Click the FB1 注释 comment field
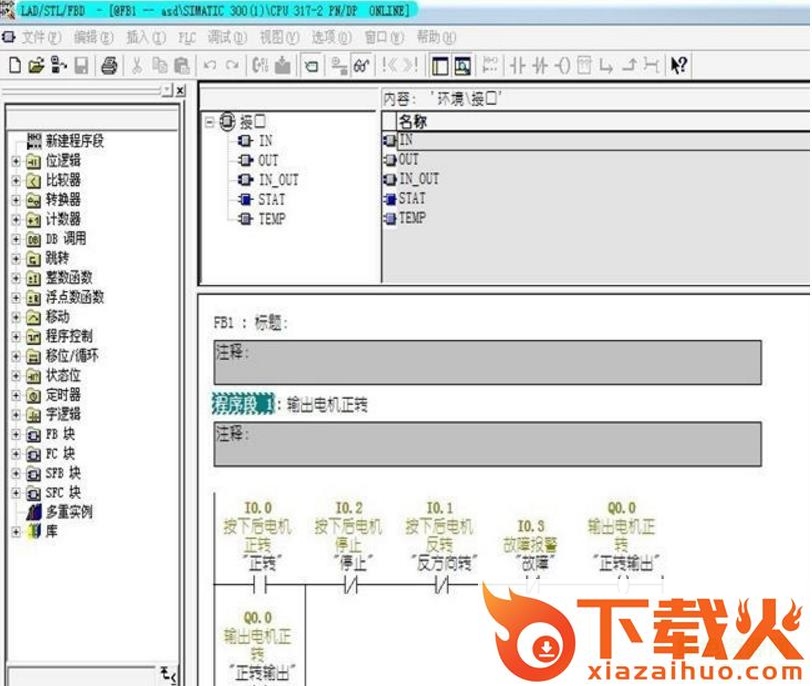This screenshot has width=812, height=686. [x=487, y=362]
